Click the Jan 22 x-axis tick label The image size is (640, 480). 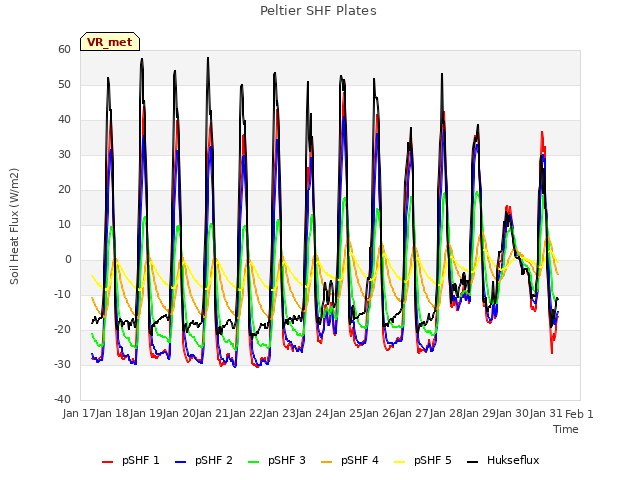tap(246, 414)
